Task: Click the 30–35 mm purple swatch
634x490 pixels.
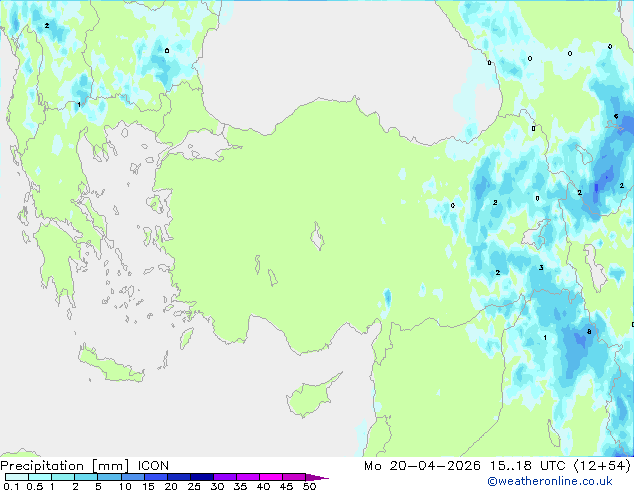Action: coord(225,477)
